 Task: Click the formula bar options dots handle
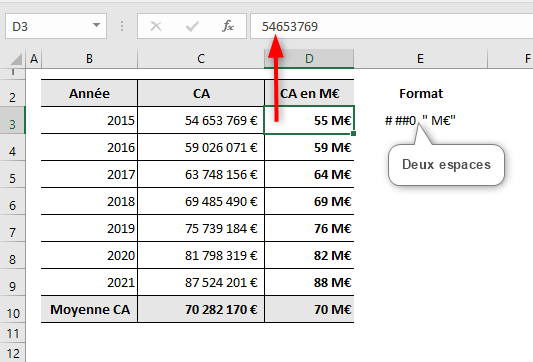coord(122,26)
